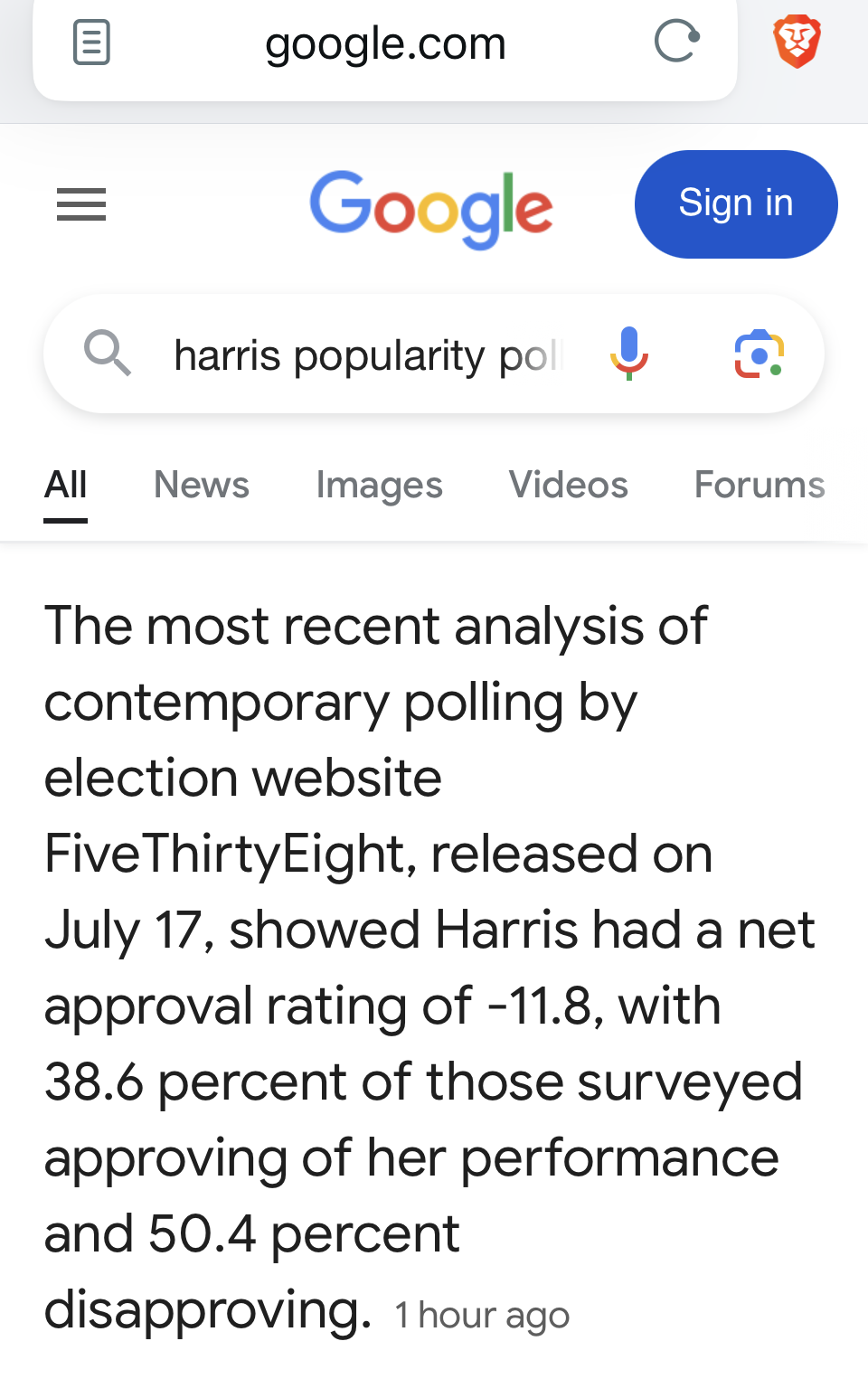The image size is (868, 1379).
Task: Show the Forums results tab
Action: coord(759,486)
